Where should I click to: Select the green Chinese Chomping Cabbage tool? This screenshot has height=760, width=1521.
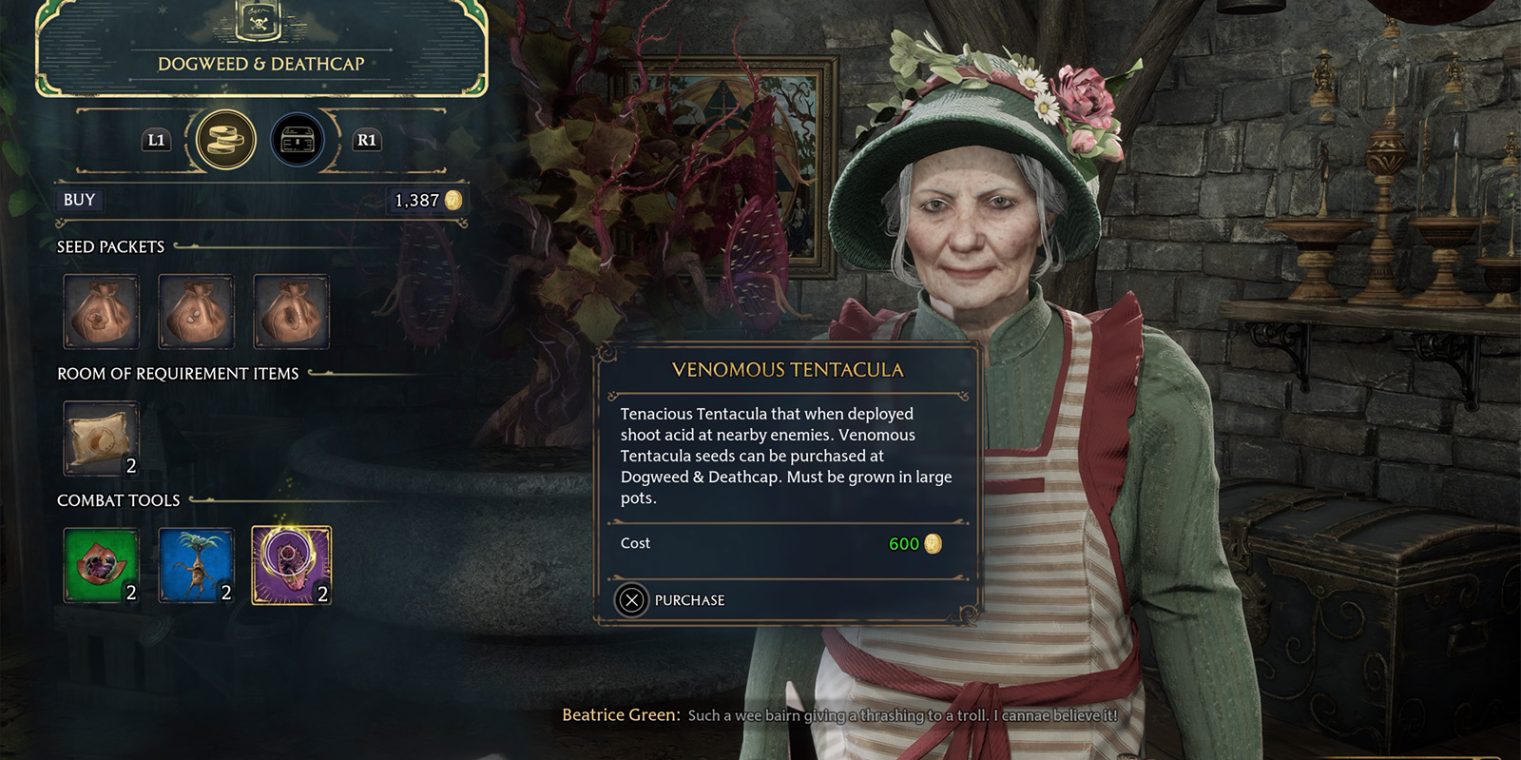[101, 565]
